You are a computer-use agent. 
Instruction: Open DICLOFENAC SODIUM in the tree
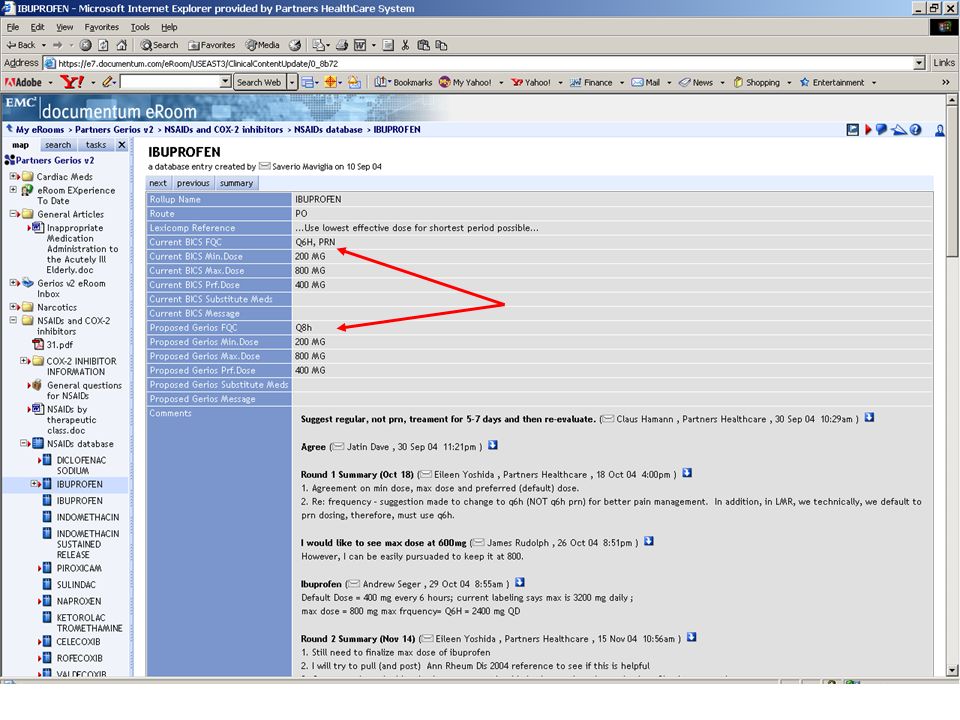(81, 465)
